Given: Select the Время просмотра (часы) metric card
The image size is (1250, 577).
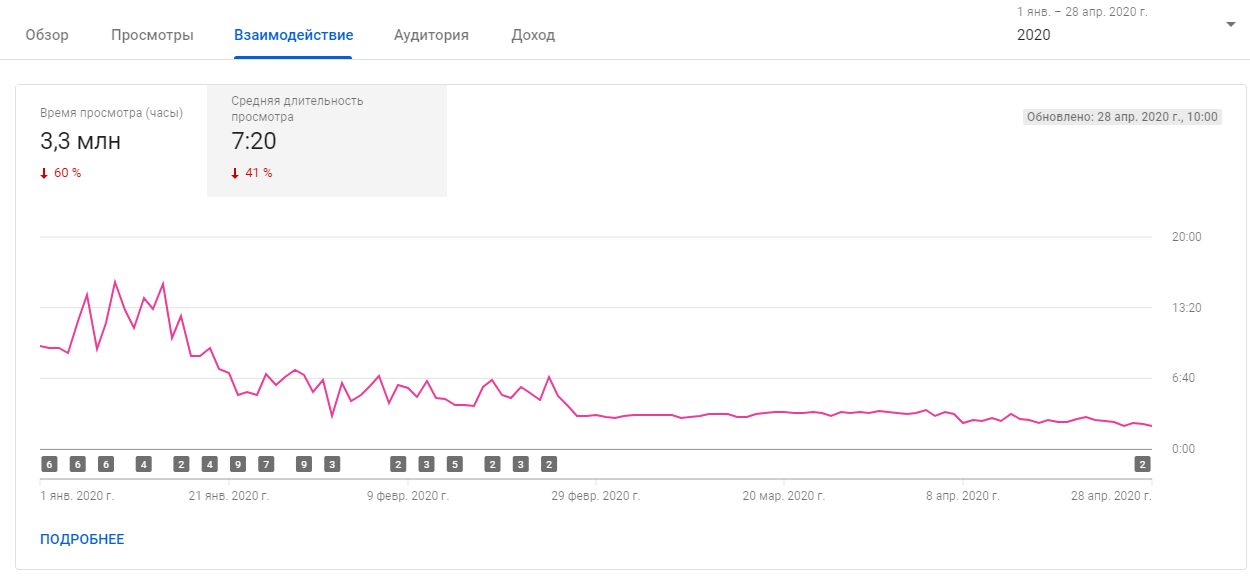Looking at the screenshot, I should coord(111,141).
